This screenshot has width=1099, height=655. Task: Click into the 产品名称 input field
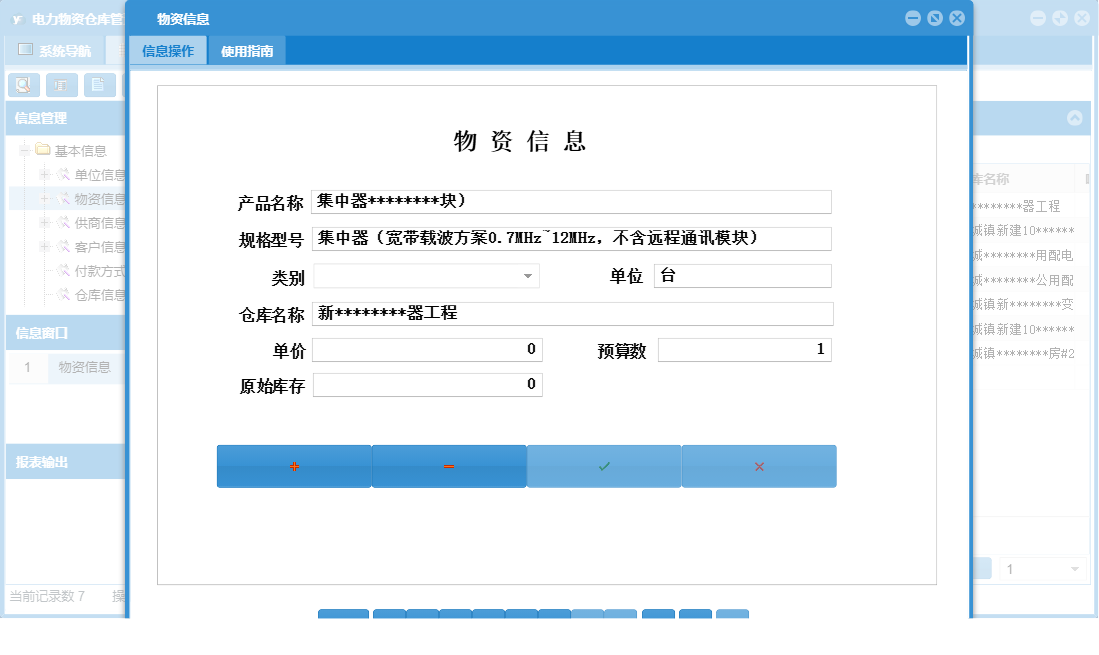(x=570, y=201)
